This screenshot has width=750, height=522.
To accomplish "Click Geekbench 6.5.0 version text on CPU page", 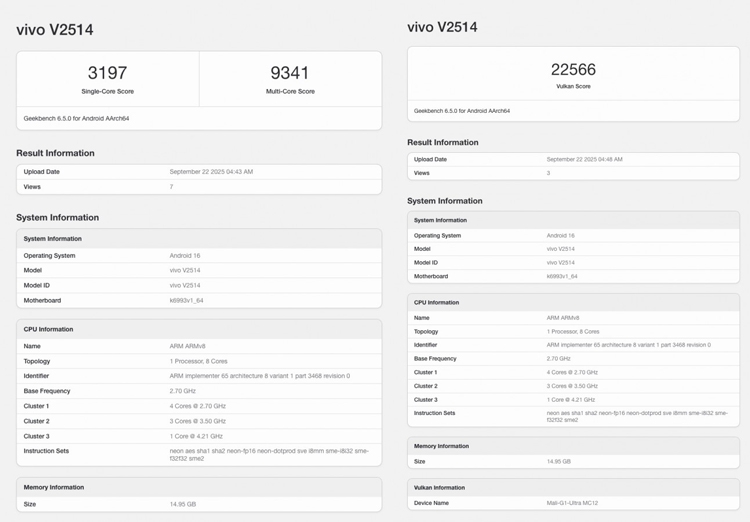I will pos(77,119).
